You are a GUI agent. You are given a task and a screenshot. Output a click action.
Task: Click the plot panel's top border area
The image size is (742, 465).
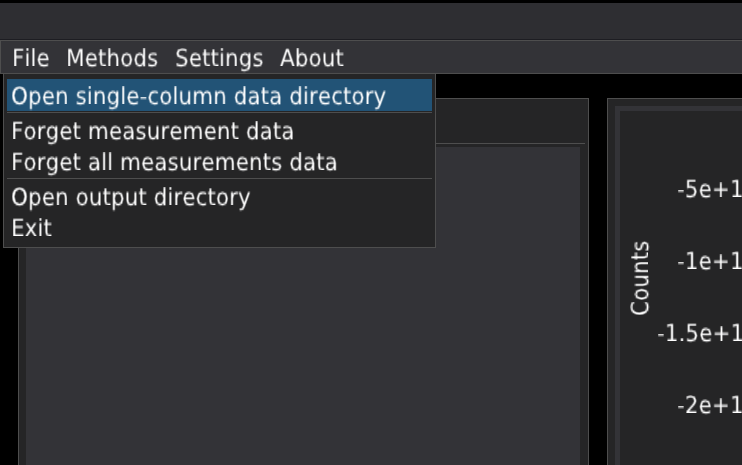point(675,104)
